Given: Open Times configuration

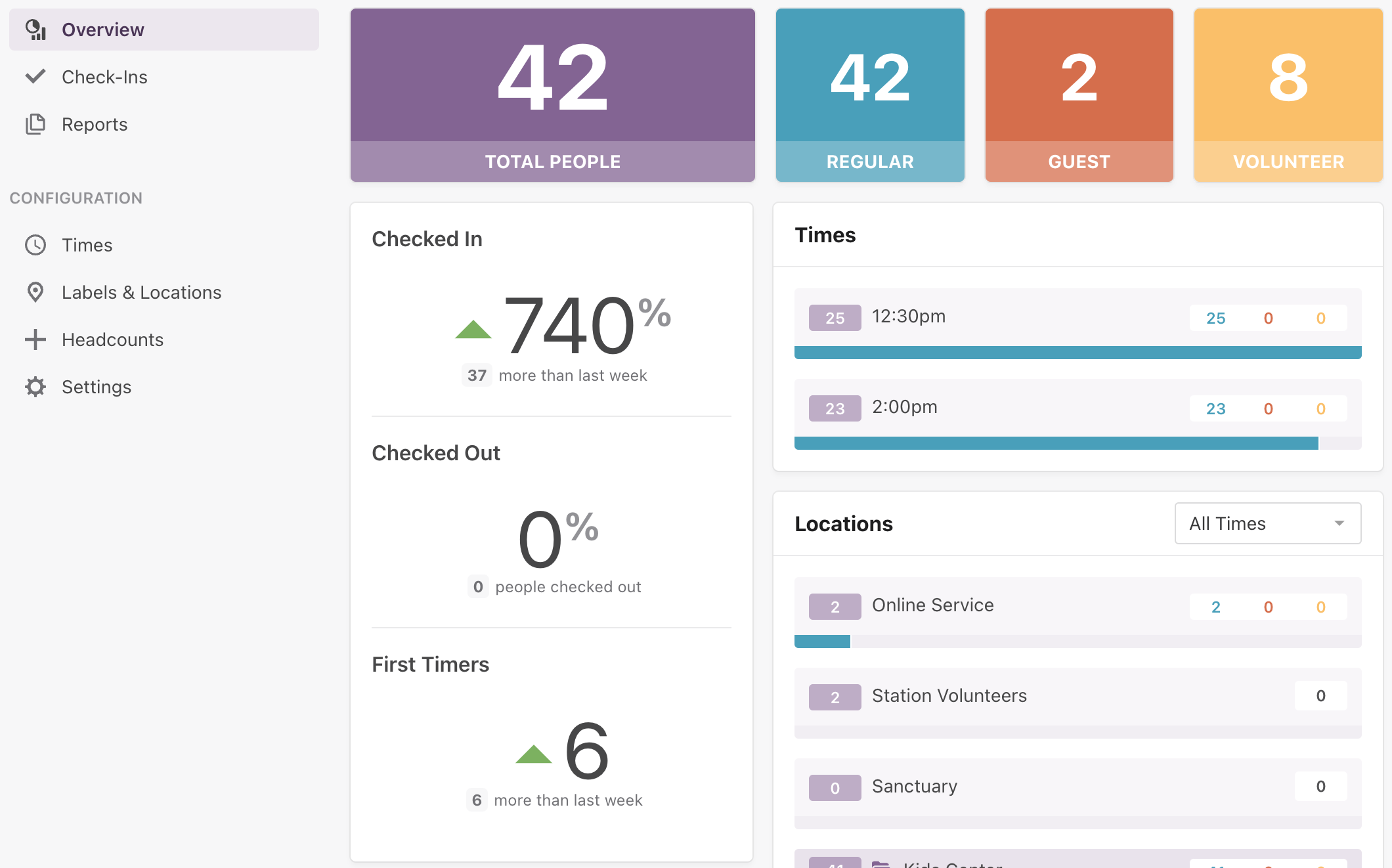Looking at the screenshot, I should point(164,245).
